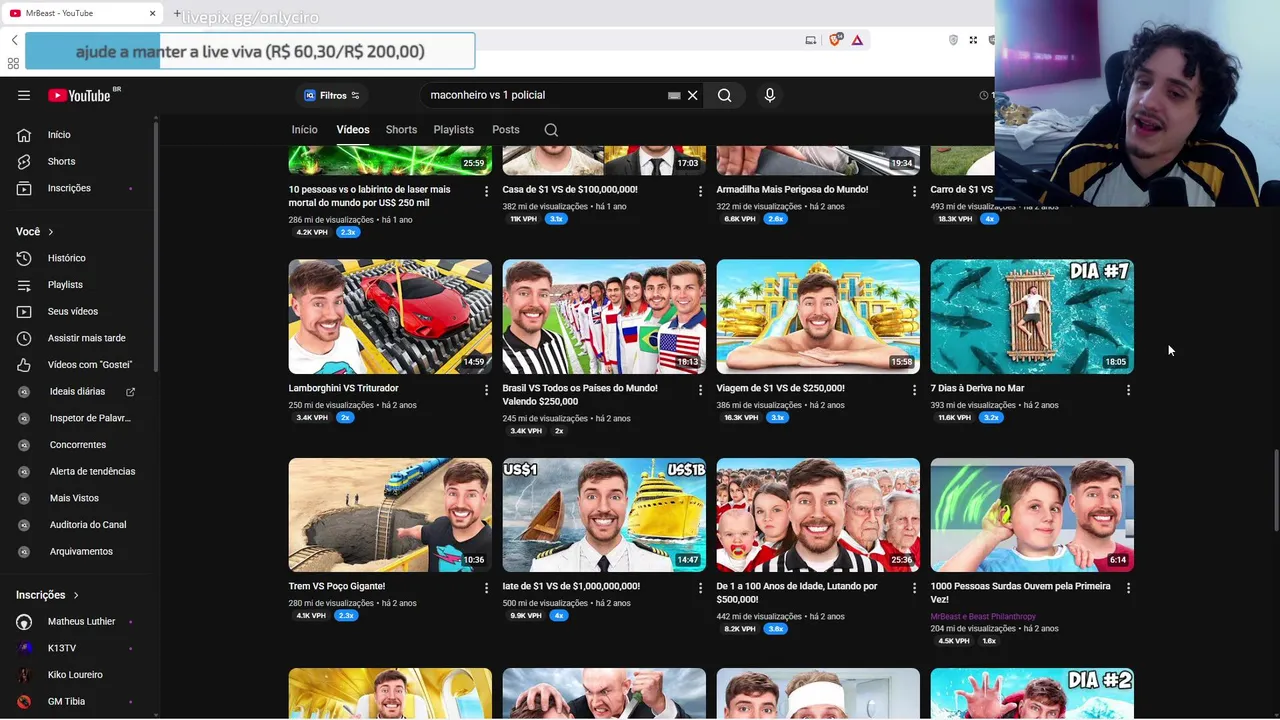The image size is (1280, 720).
Task: Open the Filtros filter button
Action: [x=332, y=95]
